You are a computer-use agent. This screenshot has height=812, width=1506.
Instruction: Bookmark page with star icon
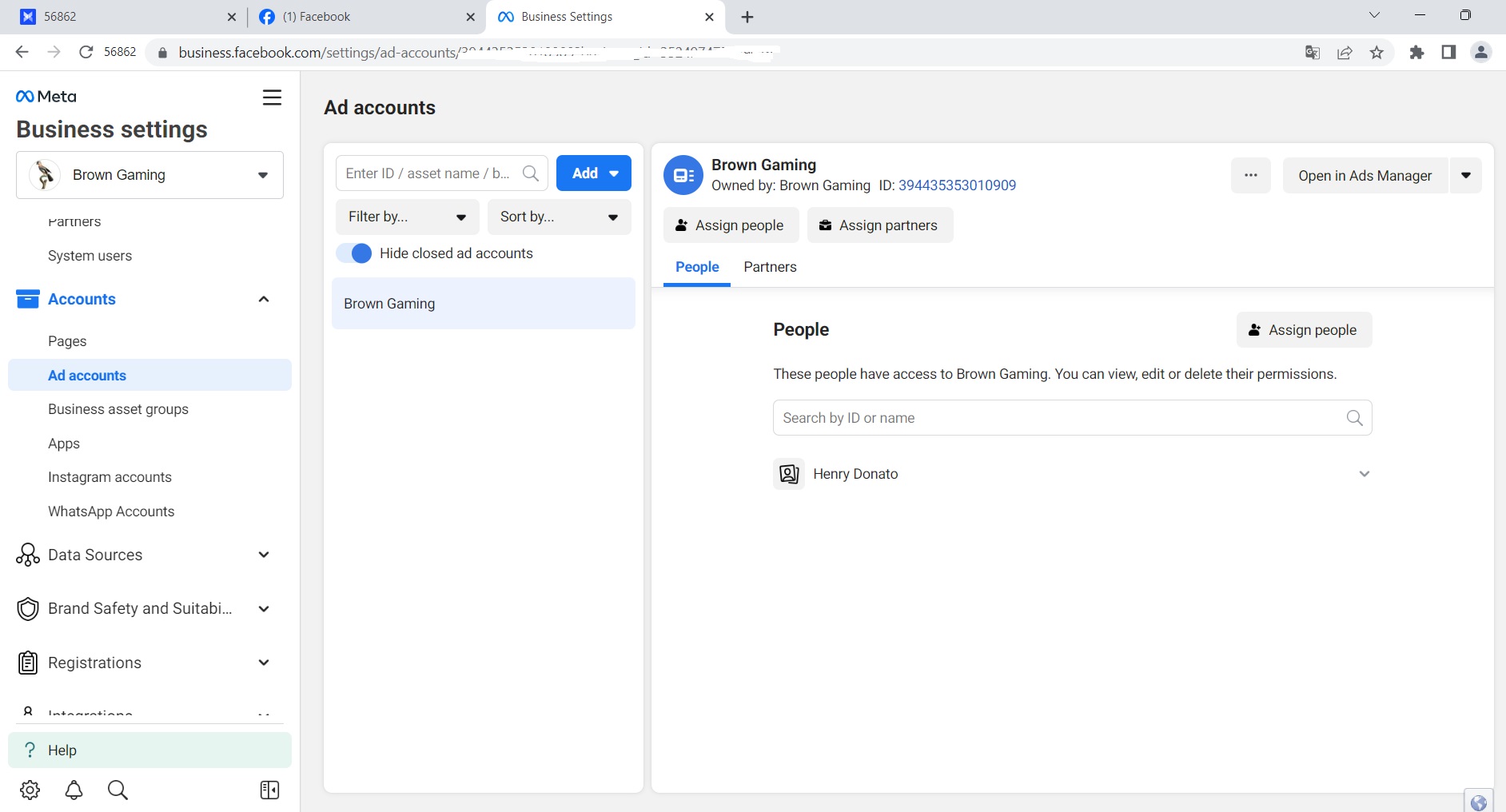pyautogui.click(x=1377, y=52)
